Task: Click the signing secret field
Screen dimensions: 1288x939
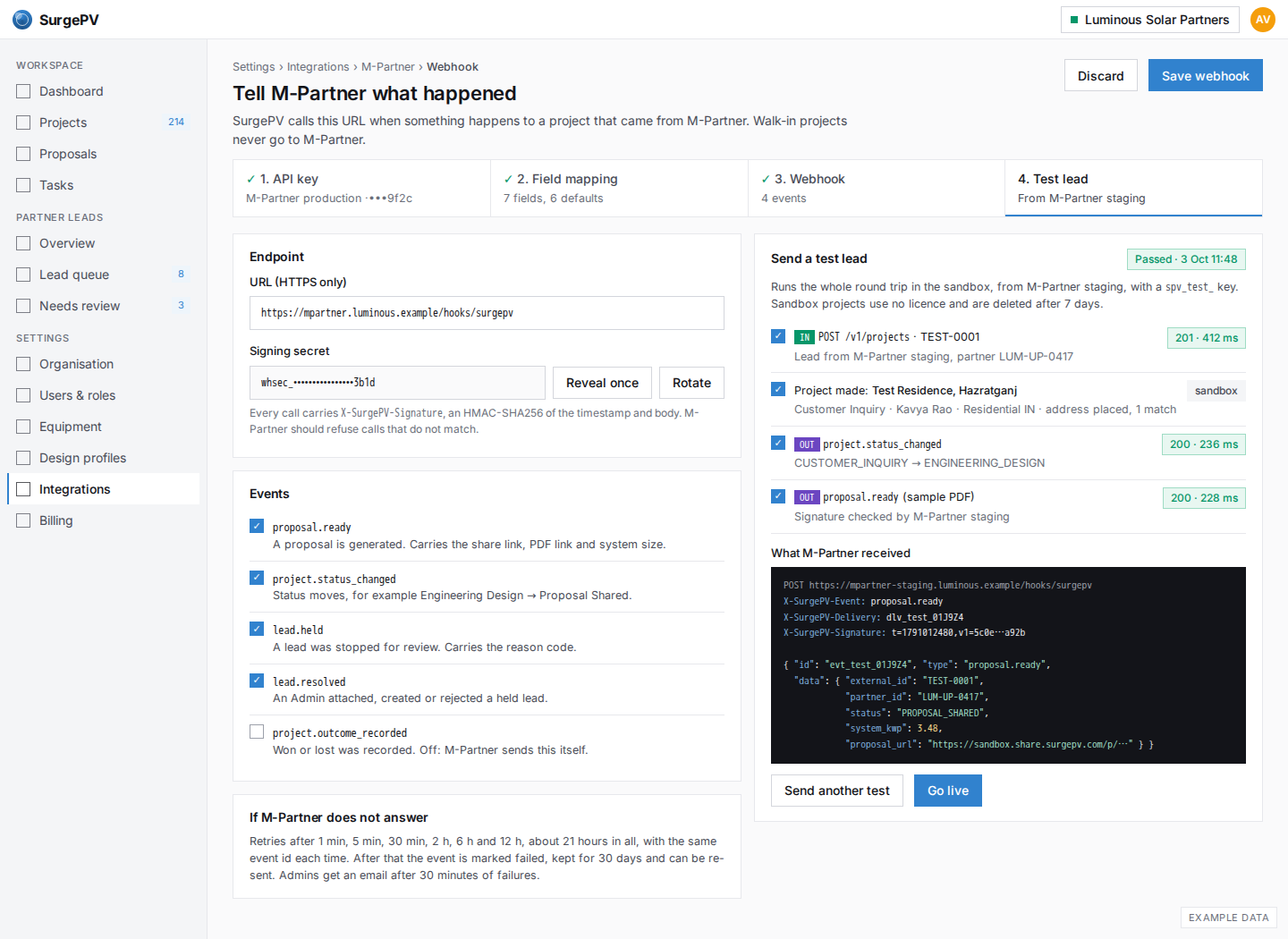Action: pos(397,383)
